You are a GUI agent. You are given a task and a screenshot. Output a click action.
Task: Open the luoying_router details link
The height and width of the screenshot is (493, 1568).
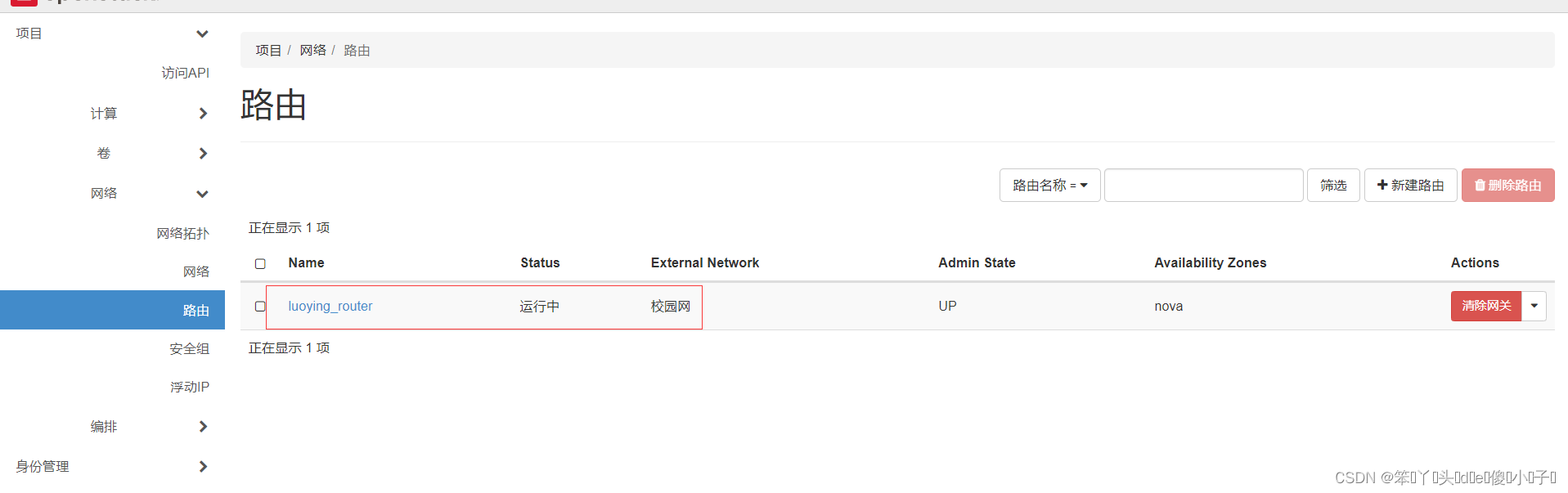pos(330,306)
